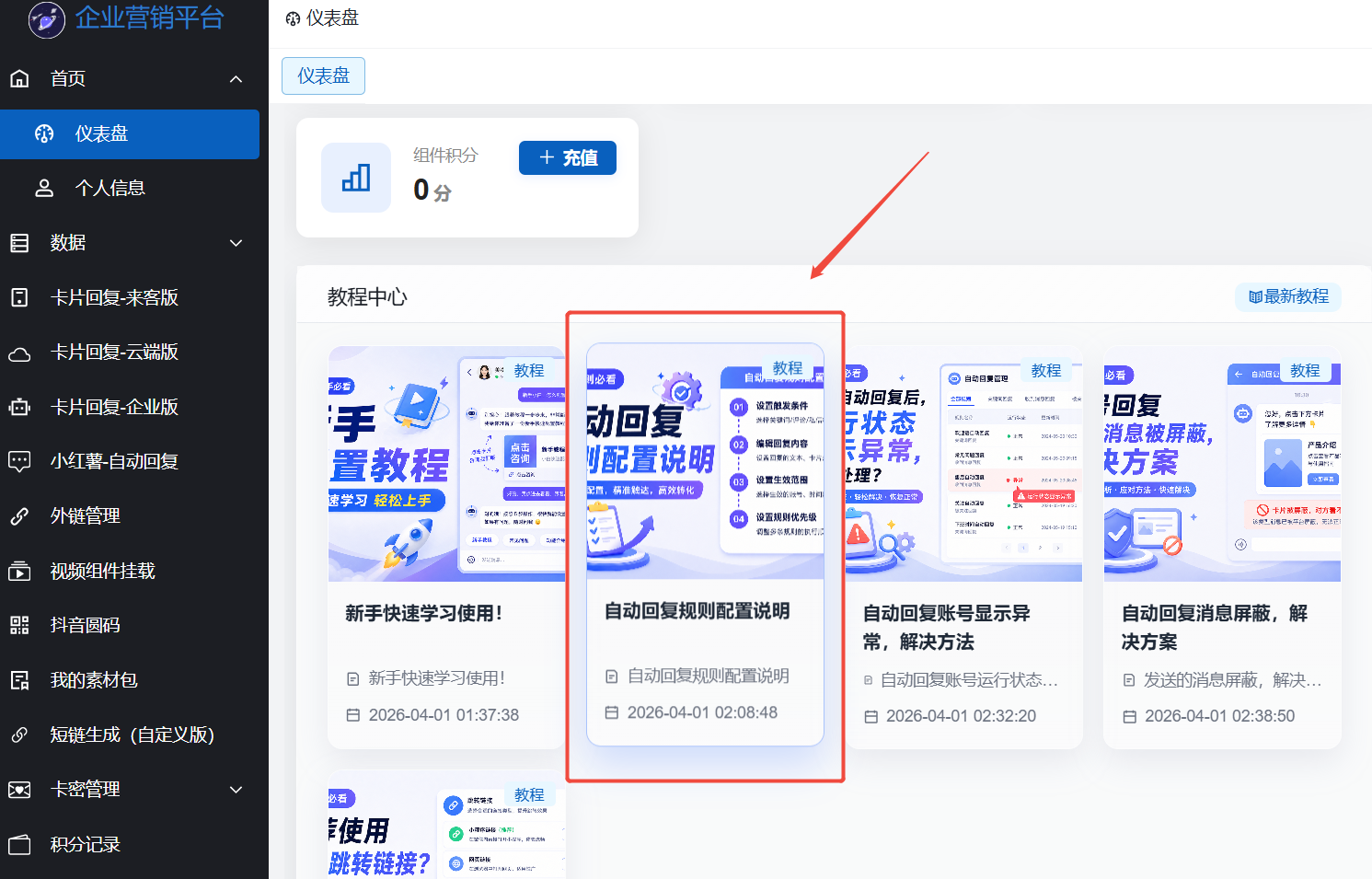Open 卡片回复-企业版 menu item
The height and width of the screenshot is (879, 1372).
pyautogui.click(x=114, y=407)
